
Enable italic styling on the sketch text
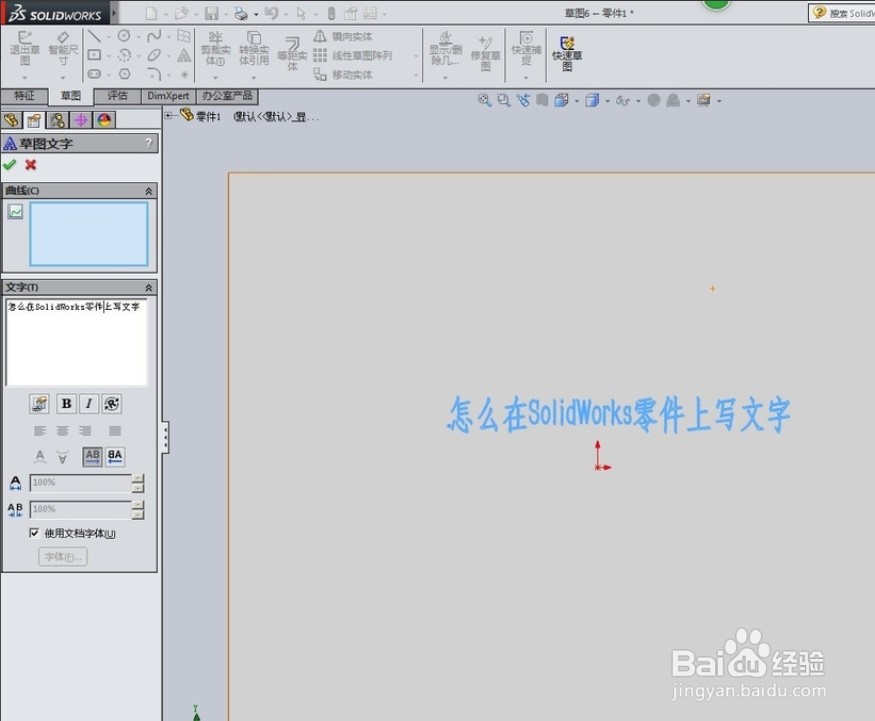click(x=88, y=403)
